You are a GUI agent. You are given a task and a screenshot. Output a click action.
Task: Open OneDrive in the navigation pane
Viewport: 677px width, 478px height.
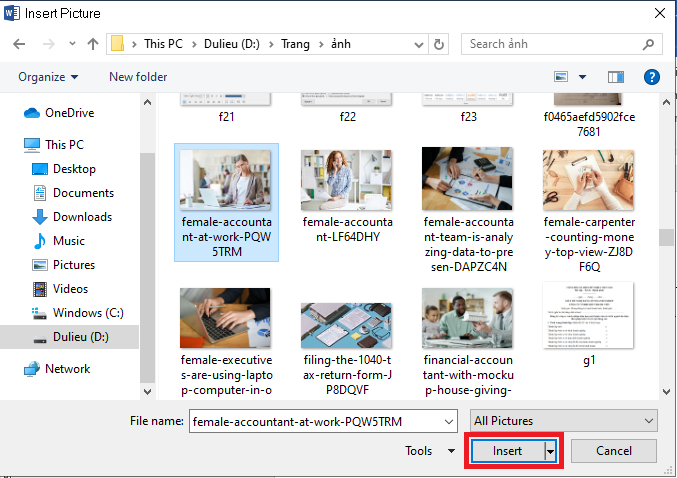coord(69,113)
